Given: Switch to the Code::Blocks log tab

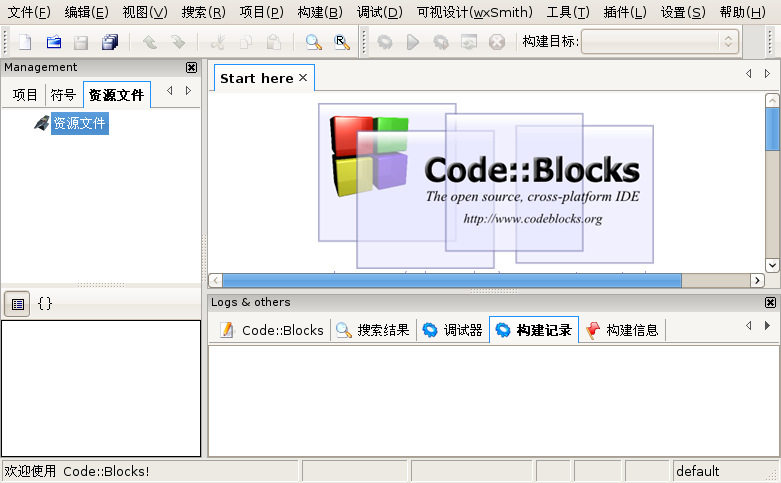Looking at the screenshot, I should (x=272, y=330).
